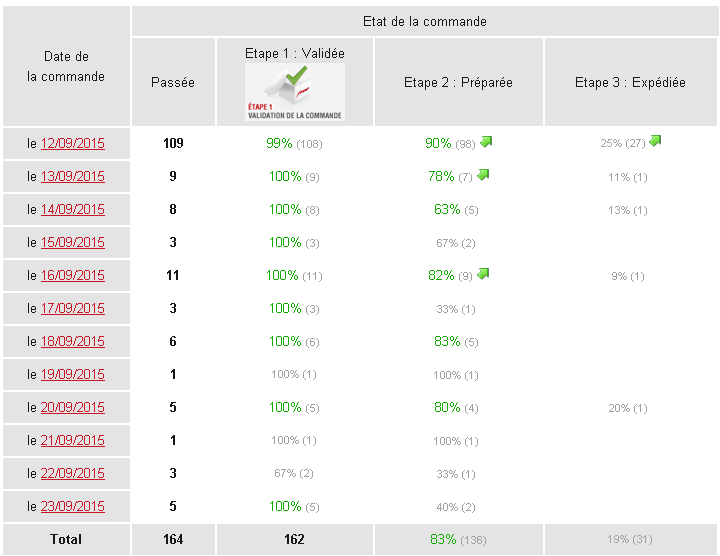This screenshot has width=720, height=556.
Task: Click green arrow beside 82% (9)
Action: point(483,274)
